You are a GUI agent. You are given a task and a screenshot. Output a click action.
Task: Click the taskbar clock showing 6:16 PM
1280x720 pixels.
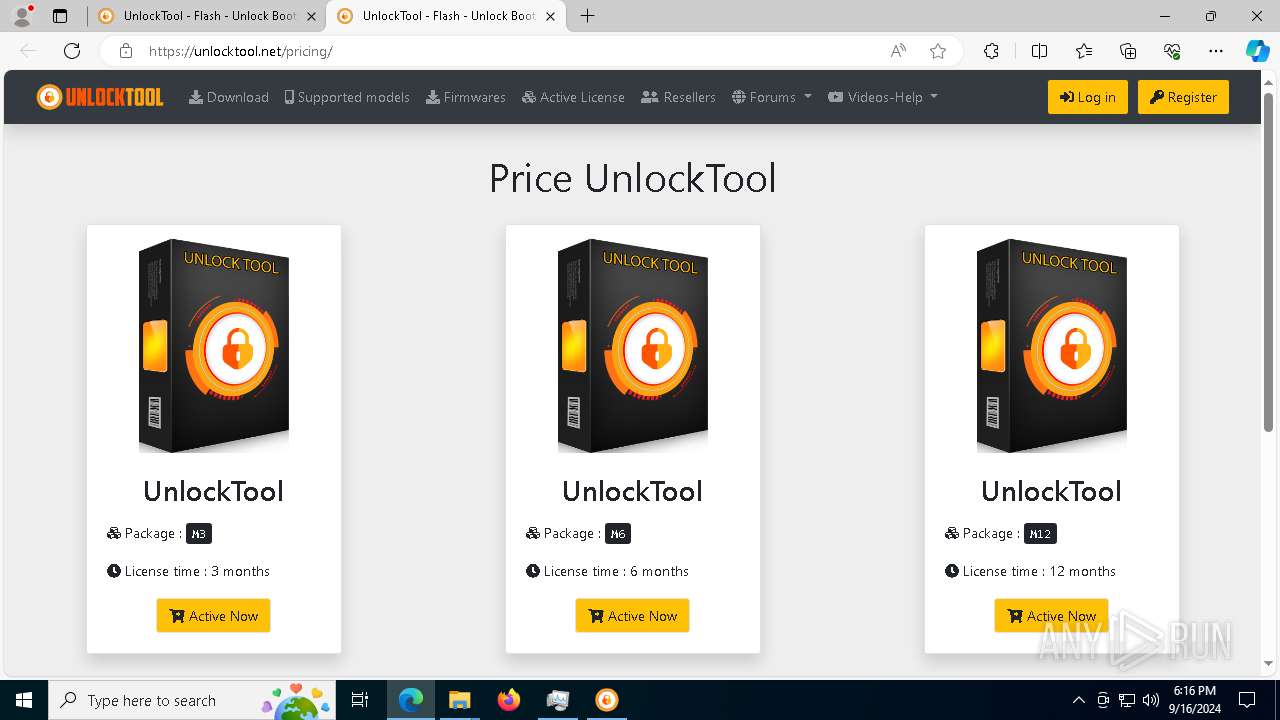point(1194,700)
